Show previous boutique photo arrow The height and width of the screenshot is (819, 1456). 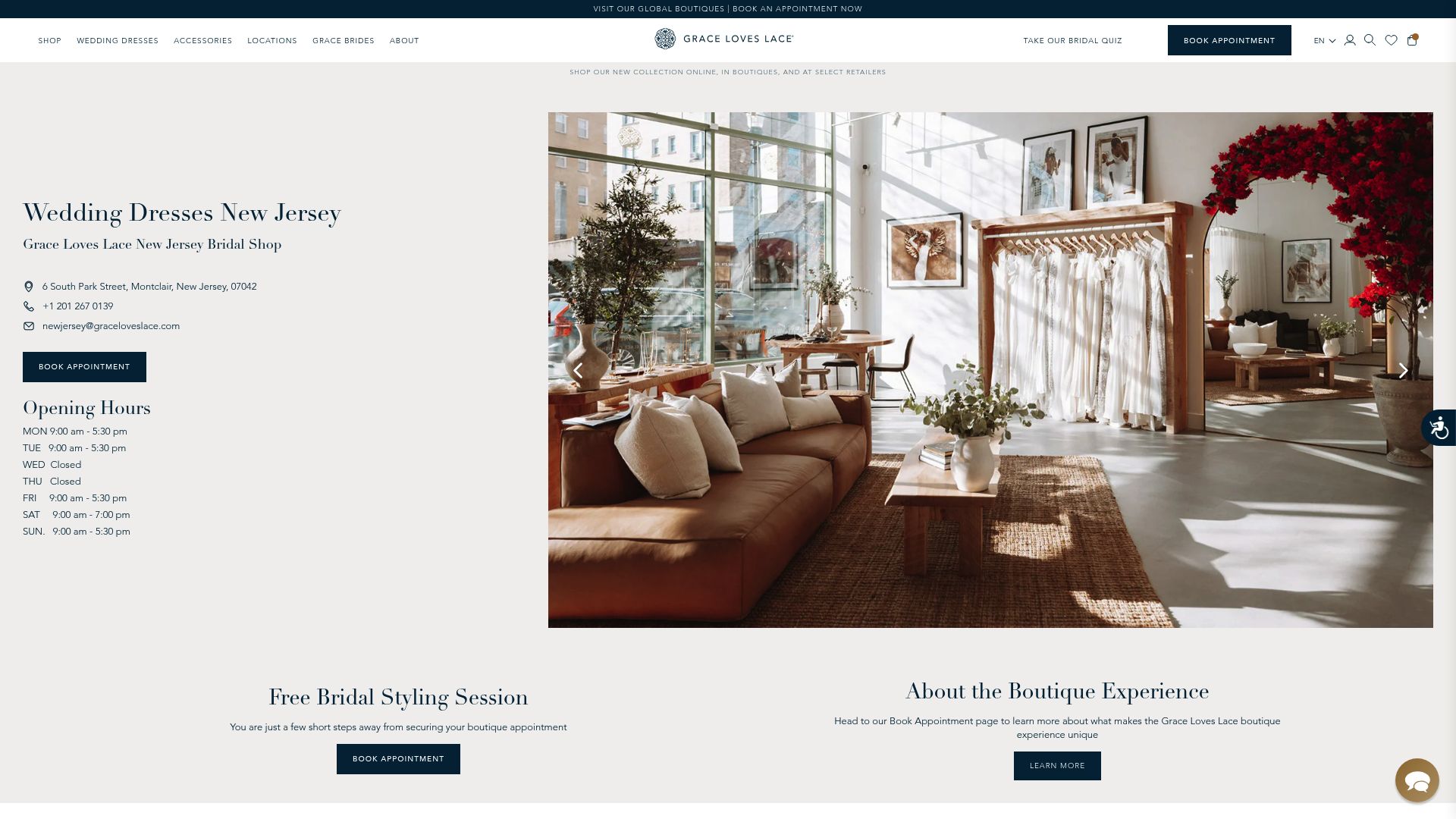coord(578,371)
